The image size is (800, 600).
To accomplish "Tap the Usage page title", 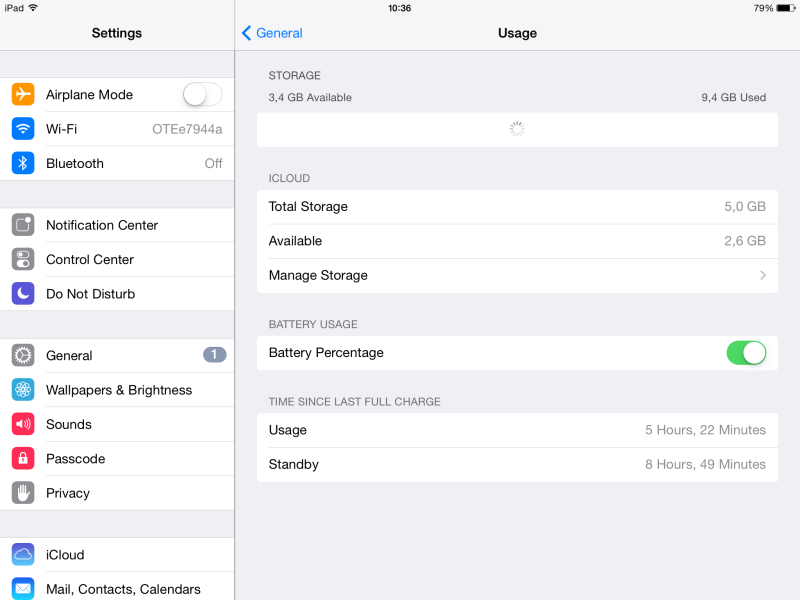I will pos(517,33).
